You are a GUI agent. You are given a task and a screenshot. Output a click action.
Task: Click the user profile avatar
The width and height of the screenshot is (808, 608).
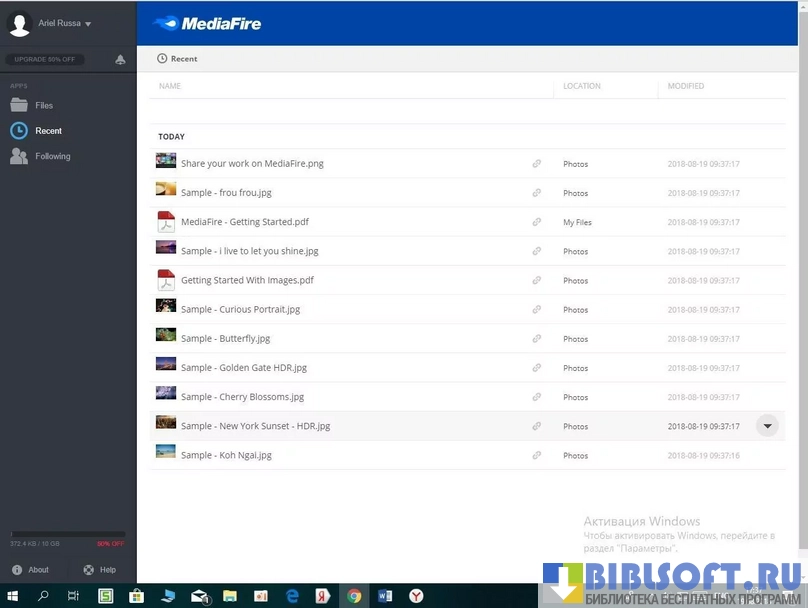coord(19,23)
